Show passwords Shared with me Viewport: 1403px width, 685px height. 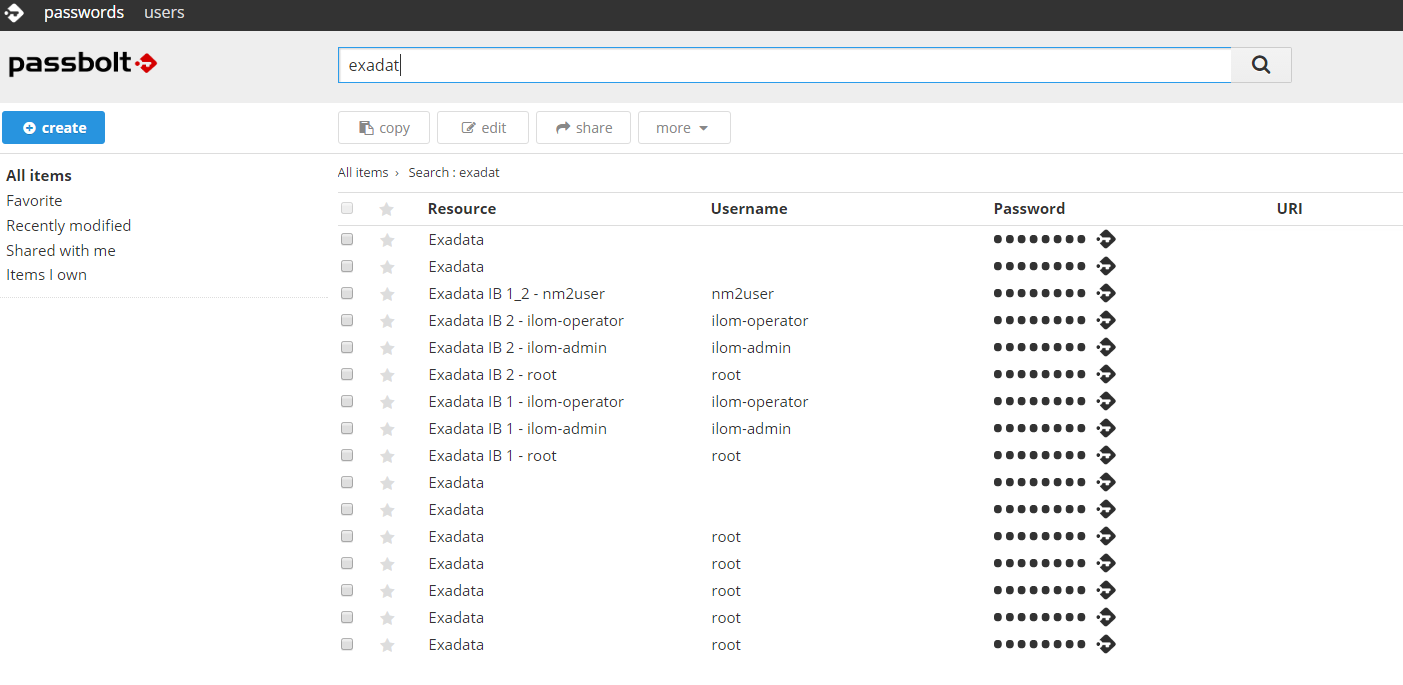pos(61,251)
